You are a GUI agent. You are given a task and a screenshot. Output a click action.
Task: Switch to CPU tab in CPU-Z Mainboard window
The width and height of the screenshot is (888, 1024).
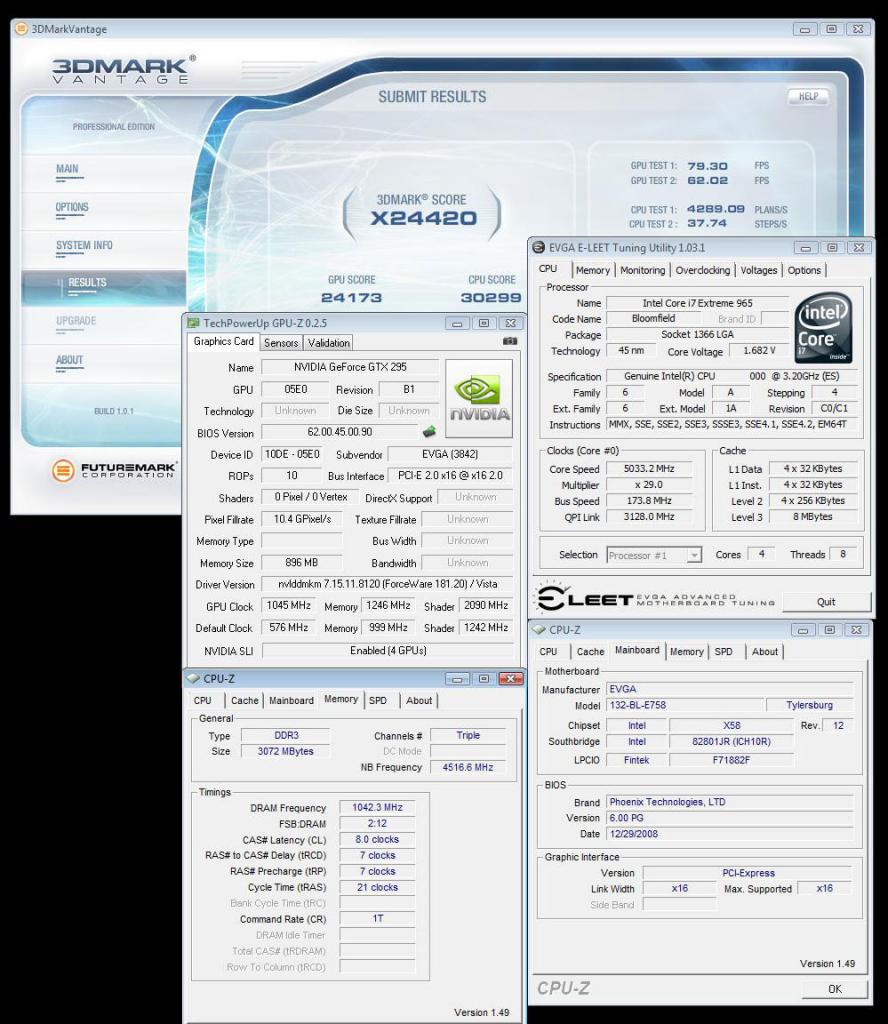(x=548, y=652)
